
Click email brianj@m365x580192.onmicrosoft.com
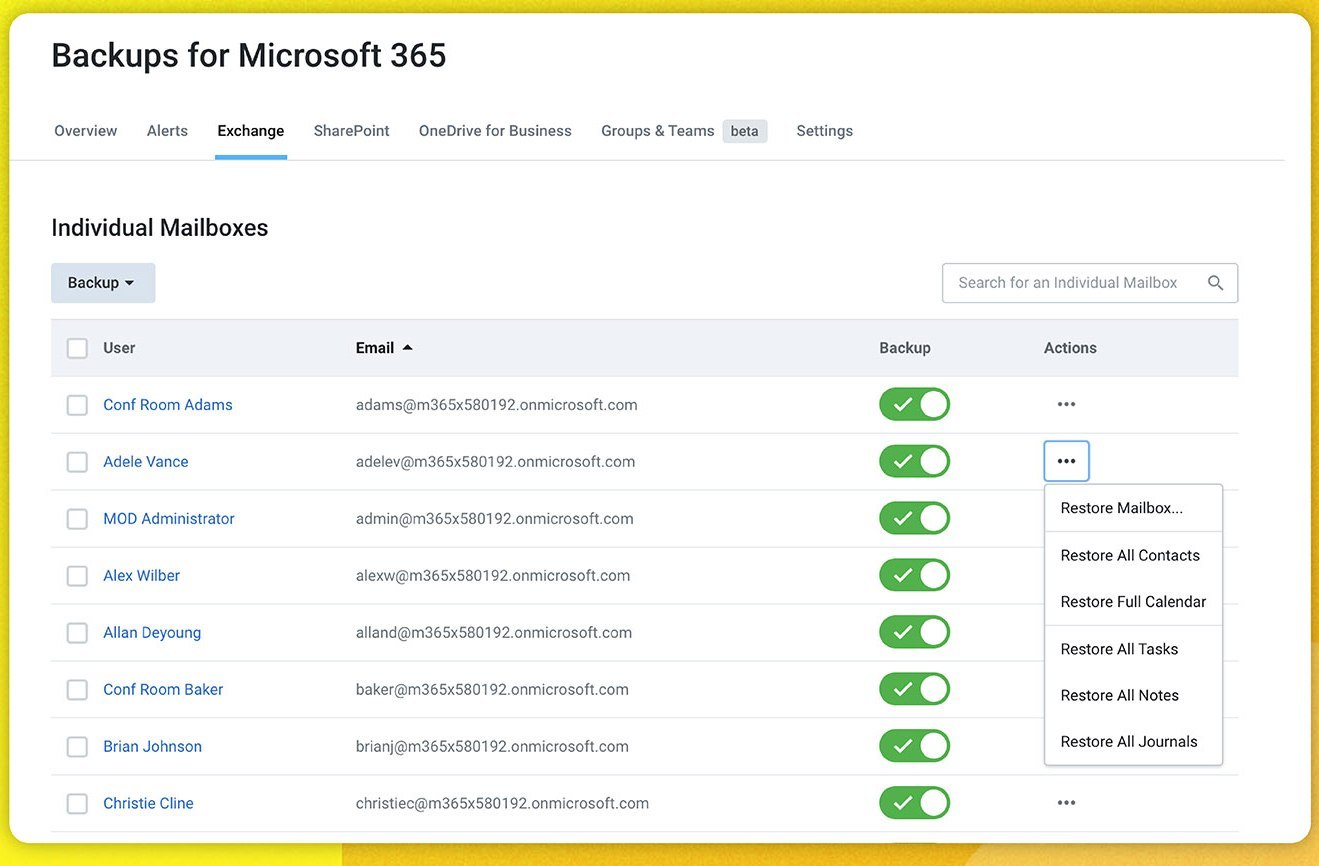point(492,747)
